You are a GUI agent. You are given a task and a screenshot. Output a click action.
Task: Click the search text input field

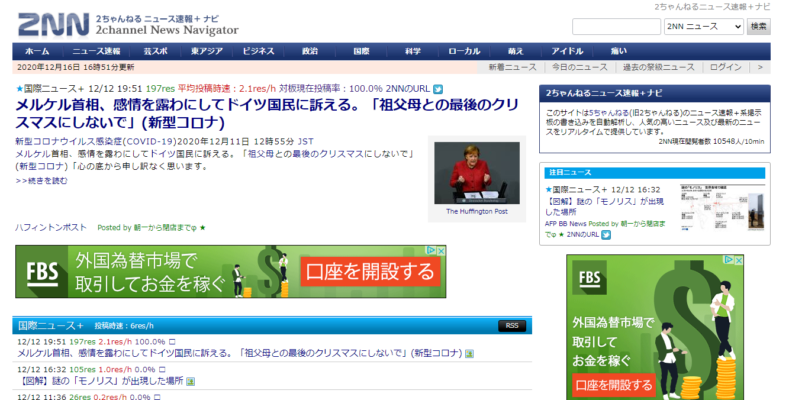[616, 27]
